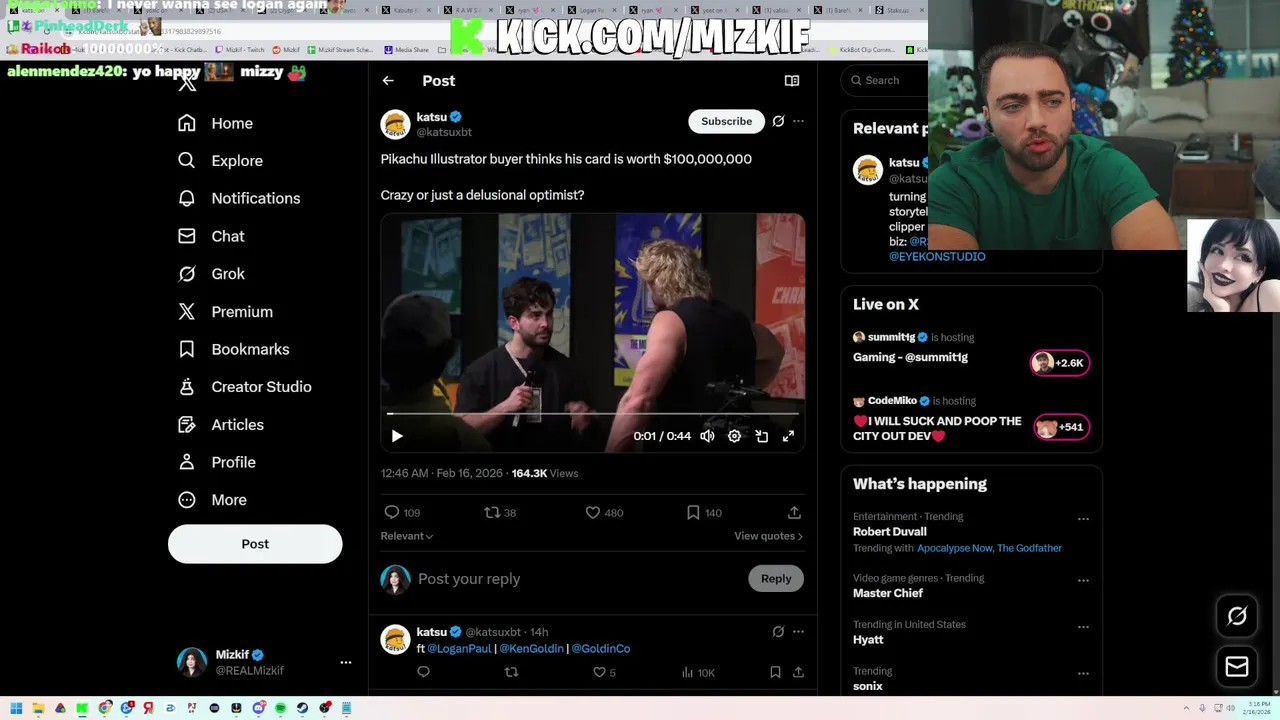1280x720 pixels.
Task: Open View quotes
Action: tap(768, 536)
